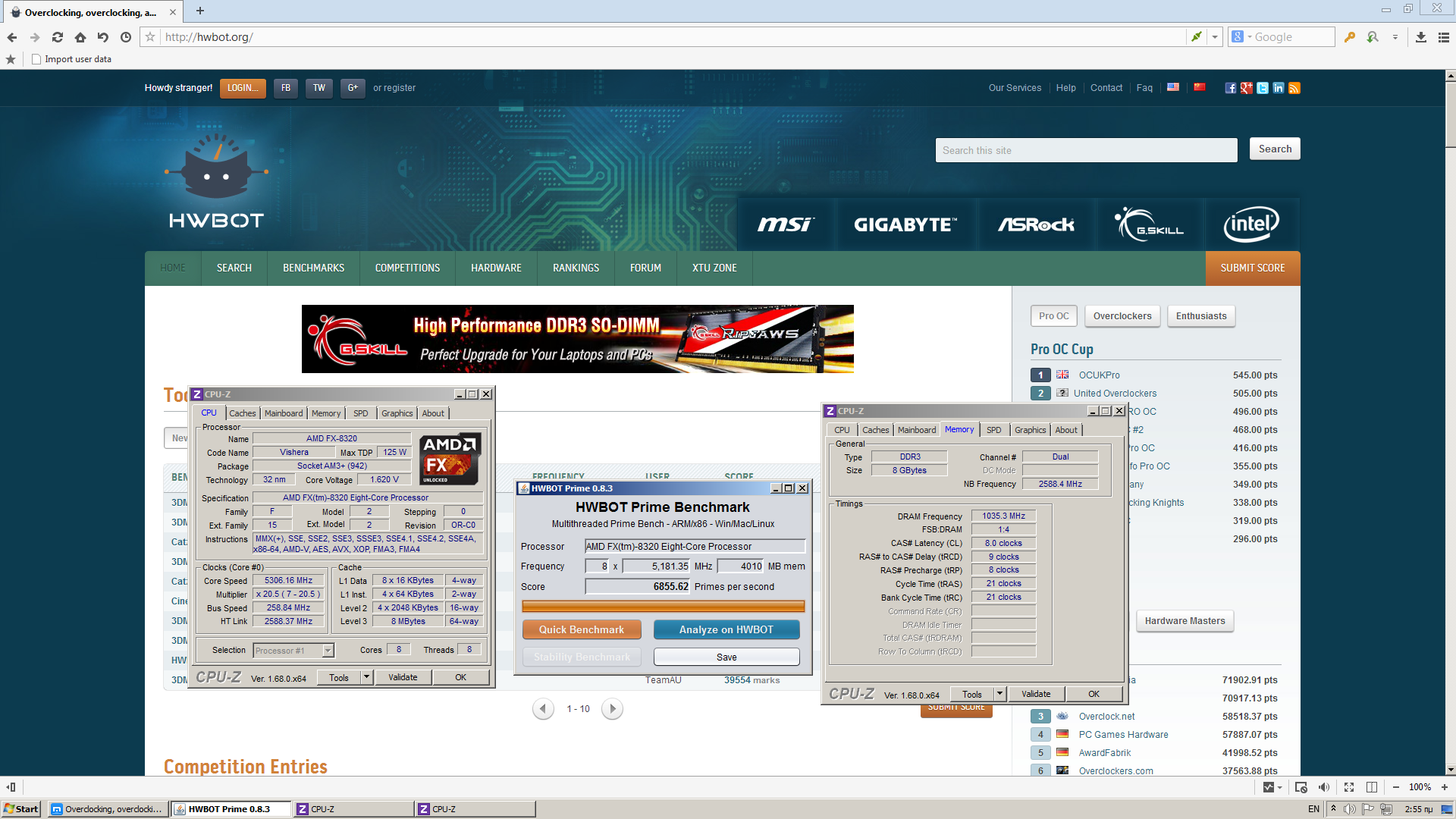
Task: Zoom out with the minus button
Action: [x=1396, y=787]
